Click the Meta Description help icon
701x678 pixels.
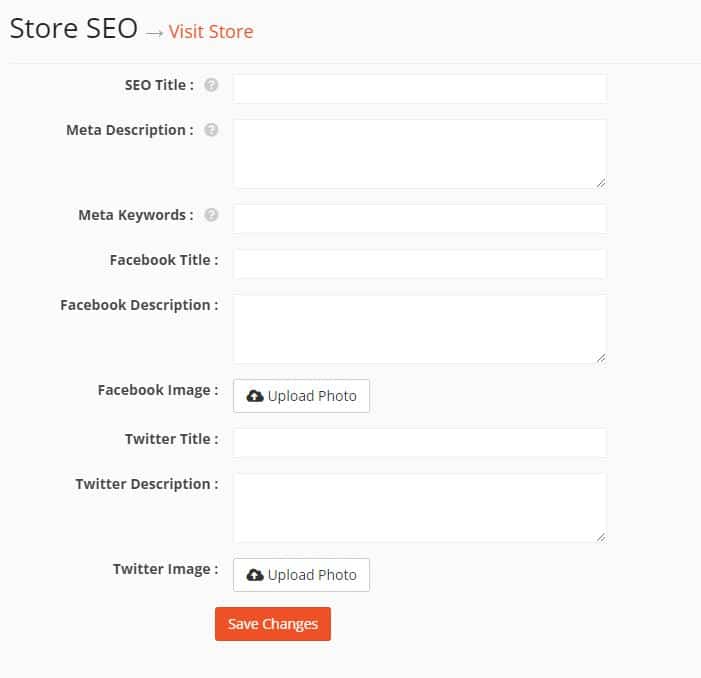tap(211, 130)
